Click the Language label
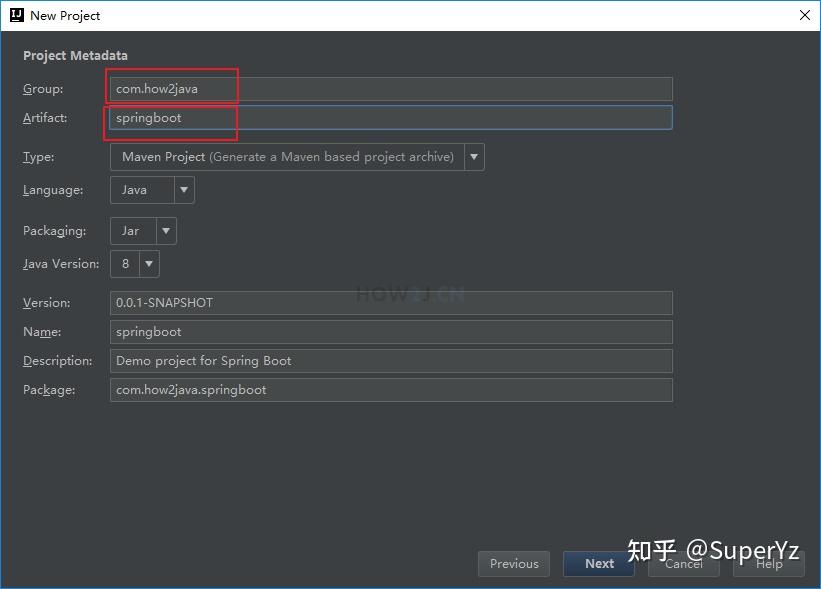 pos(53,191)
